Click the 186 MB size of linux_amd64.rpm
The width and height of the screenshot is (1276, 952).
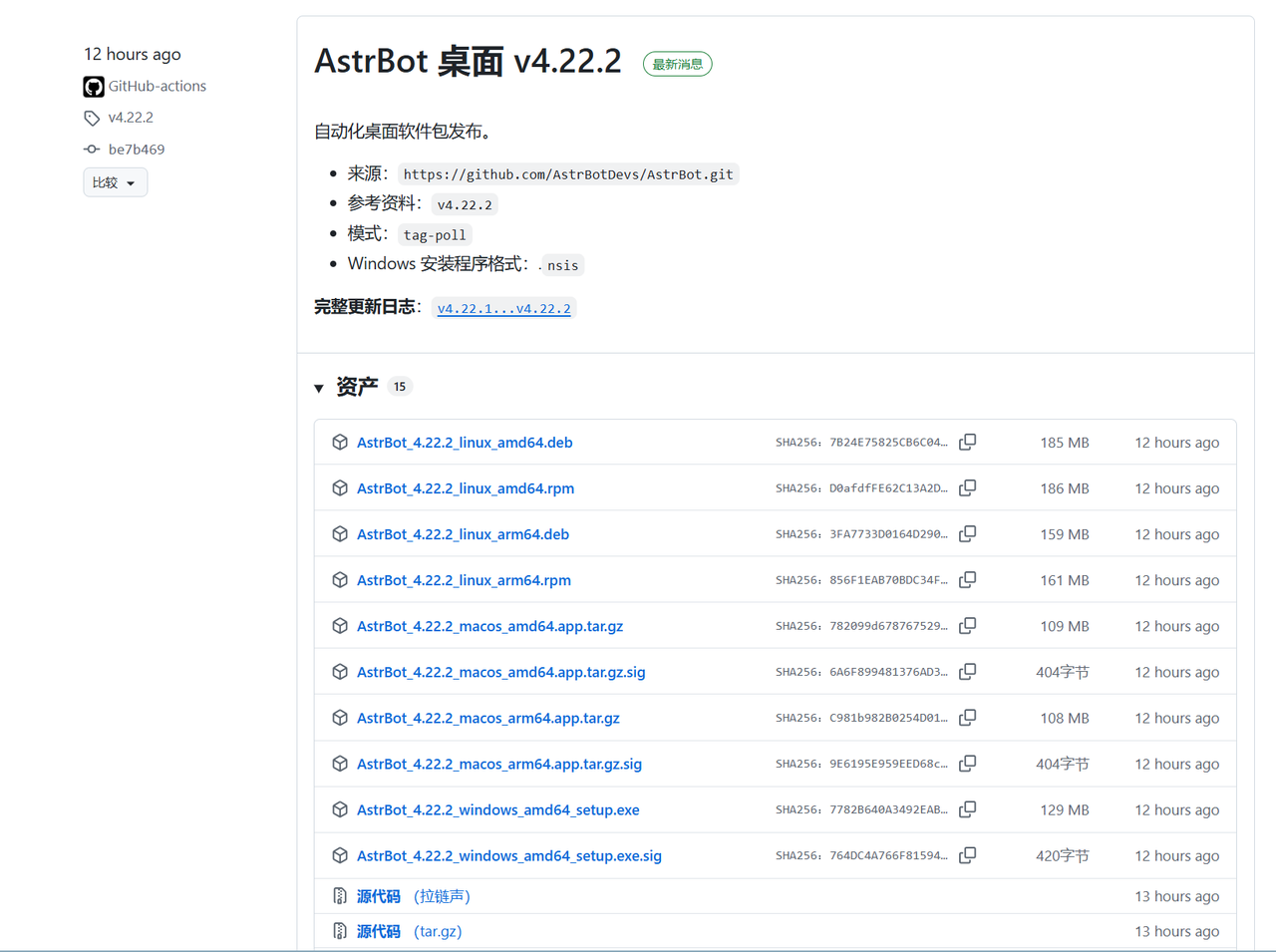pyautogui.click(x=1065, y=488)
